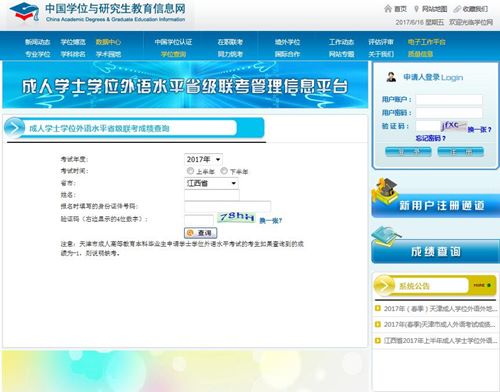This screenshot has height=392, width=500.
Task: Click the graduate figure icon above 新用户注册通道
Action: coord(386,191)
